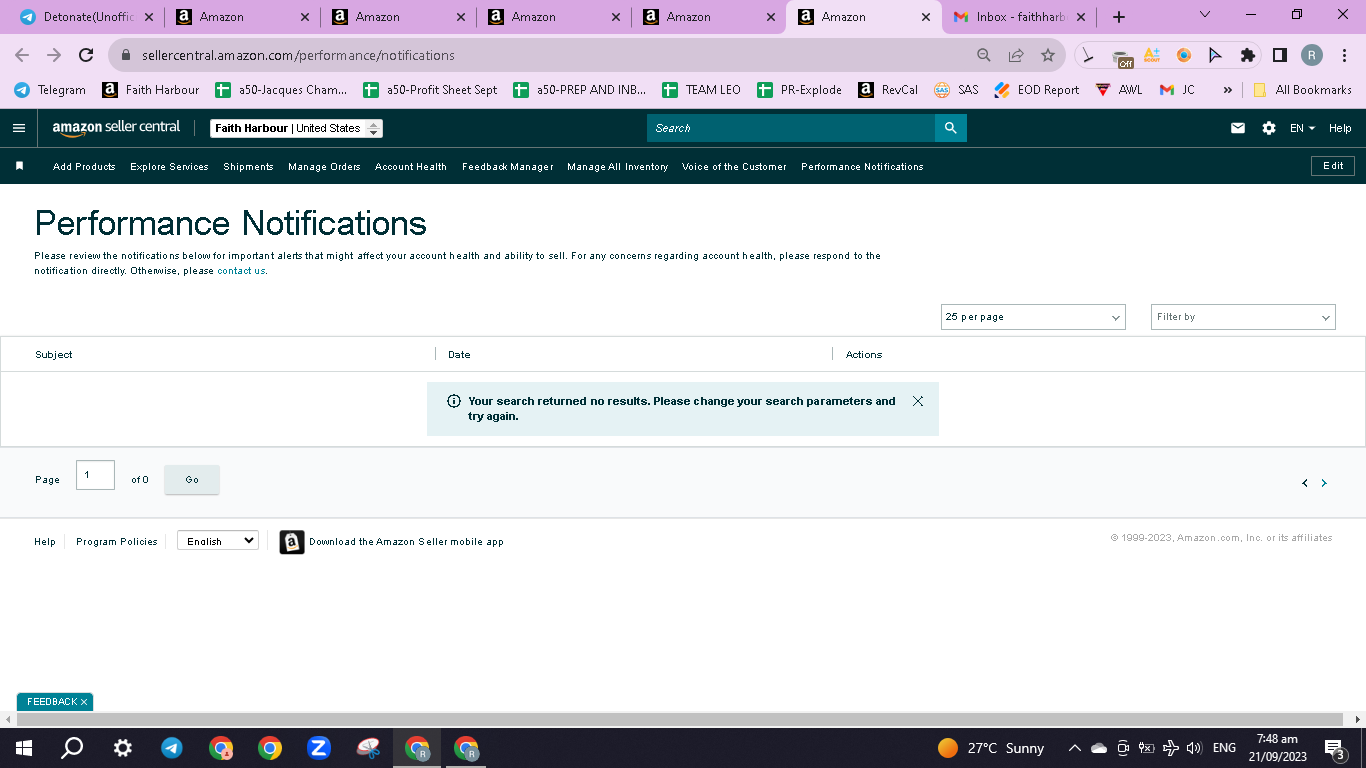Switch to the Detonate Telegram tab
Viewport: 1366px width, 768px height.
(x=86, y=17)
